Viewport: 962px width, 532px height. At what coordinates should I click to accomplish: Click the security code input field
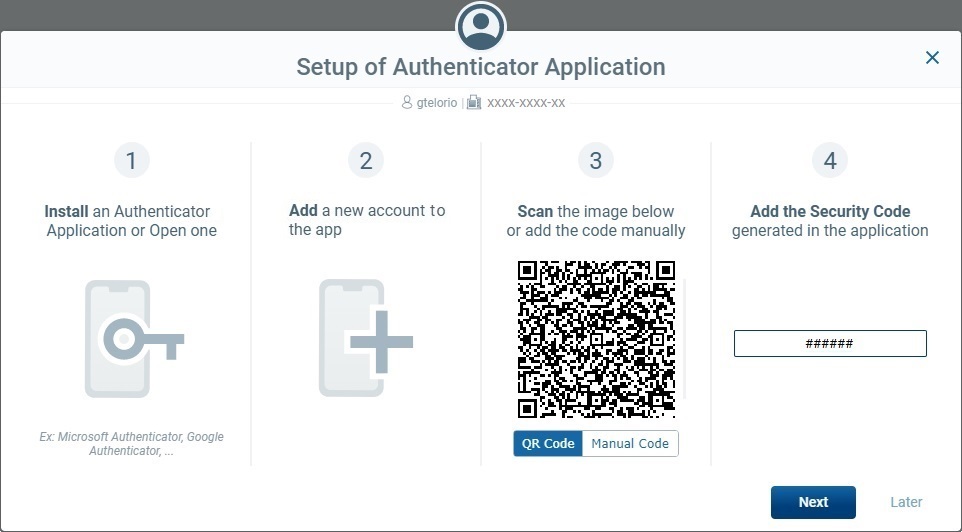click(829, 343)
